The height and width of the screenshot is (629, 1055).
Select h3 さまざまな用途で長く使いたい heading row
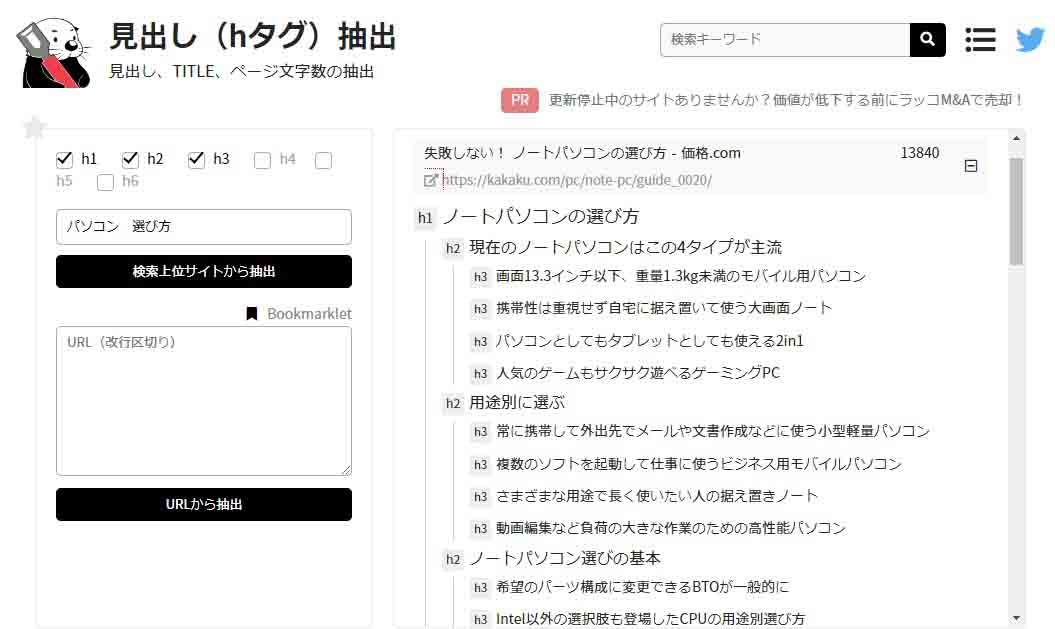pyautogui.click(x=657, y=496)
